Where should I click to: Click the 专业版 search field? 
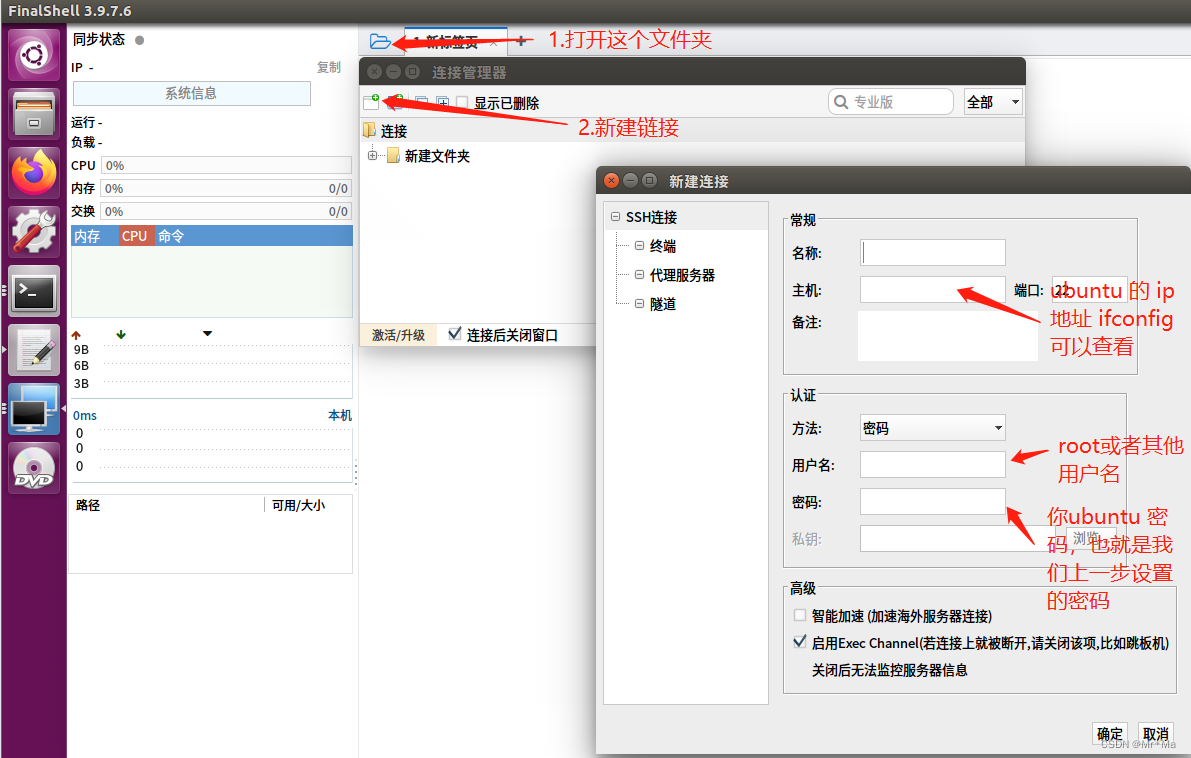point(890,102)
